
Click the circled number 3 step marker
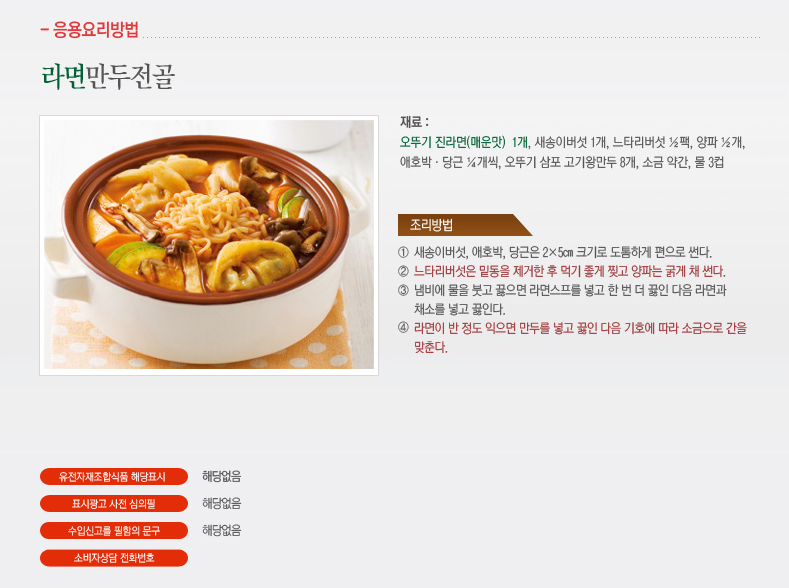tap(403, 290)
